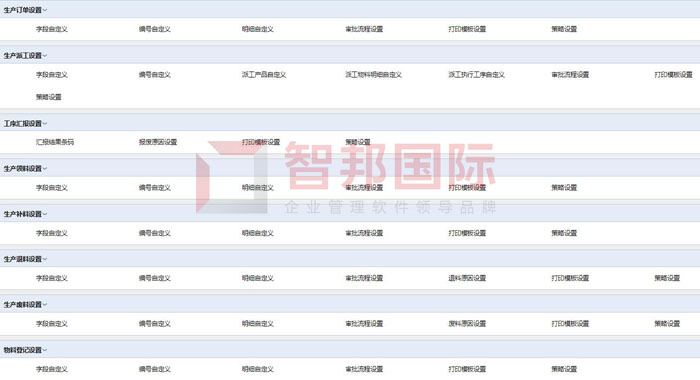Open the 报废原因设置 link
Viewport: 700px width, 380px height.
(158, 142)
